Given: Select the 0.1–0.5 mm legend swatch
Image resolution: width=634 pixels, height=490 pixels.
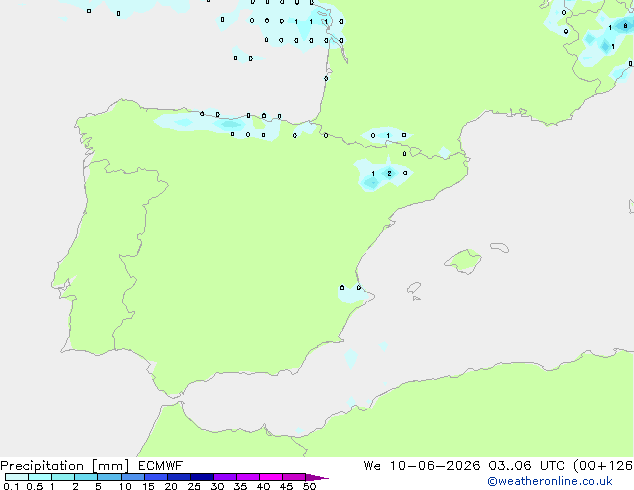Looking at the screenshot, I should coord(17,477).
